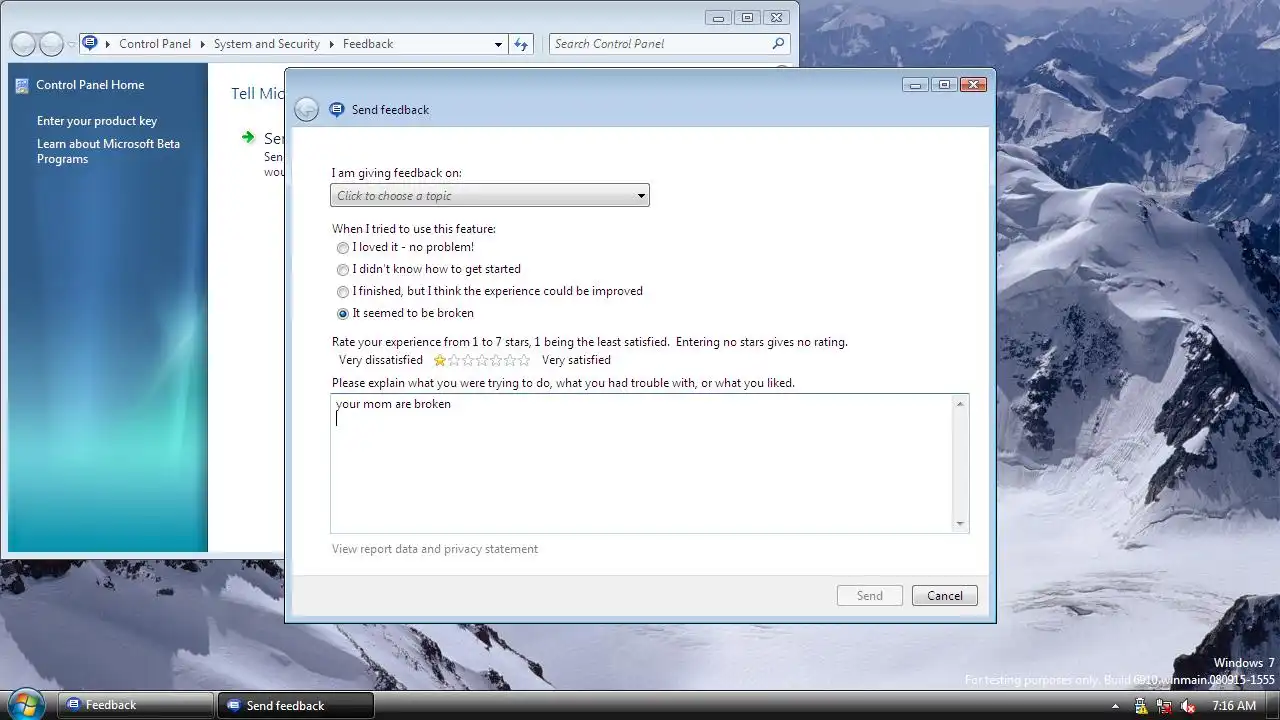Click inside the feedback explanation text box

pyautogui.click(x=641, y=463)
